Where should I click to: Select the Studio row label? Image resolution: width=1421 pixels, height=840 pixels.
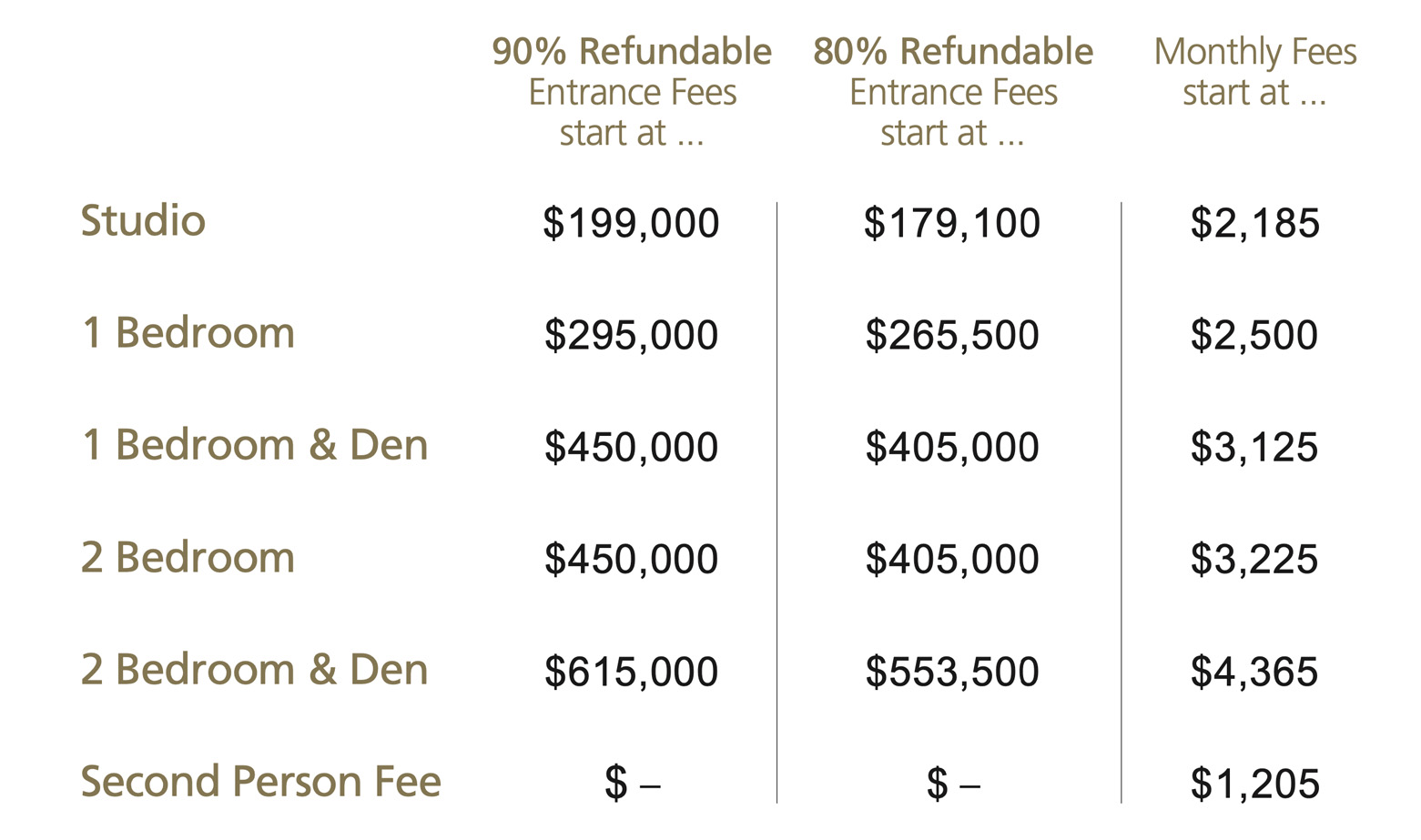point(143,221)
